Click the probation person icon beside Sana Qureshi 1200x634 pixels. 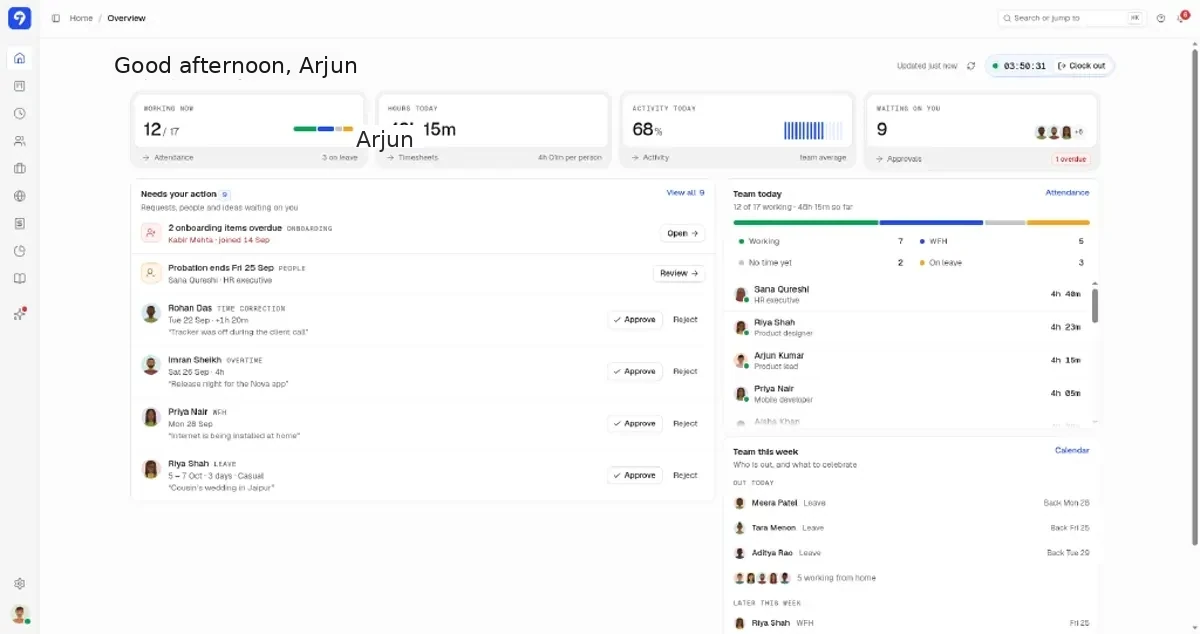point(150,273)
